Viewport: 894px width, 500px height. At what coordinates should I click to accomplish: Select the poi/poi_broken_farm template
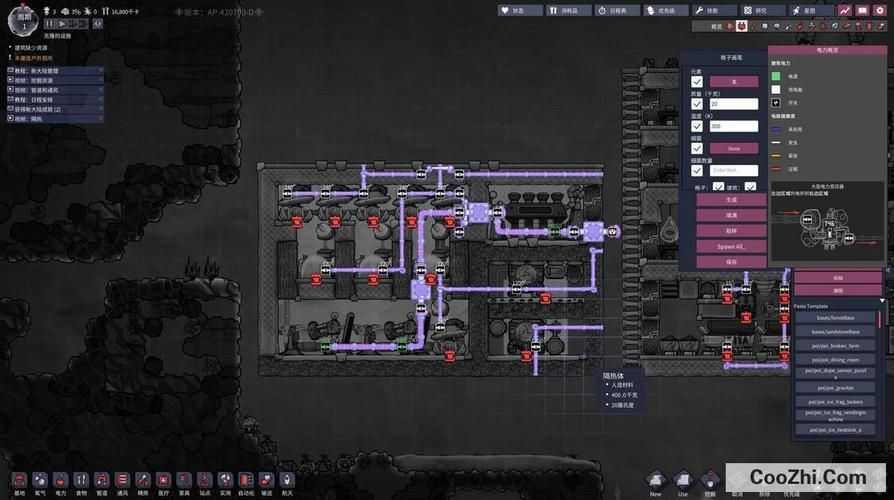click(835, 345)
